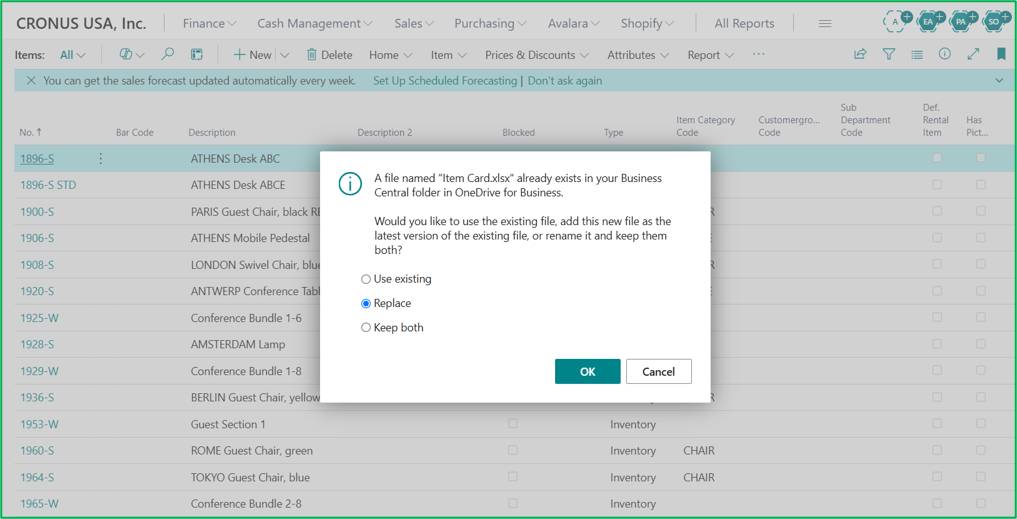1017x519 pixels.
Task: Toggle Has Picture checkbox for 1896-S STD
Action: pyautogui.click(x=981, y=184)
